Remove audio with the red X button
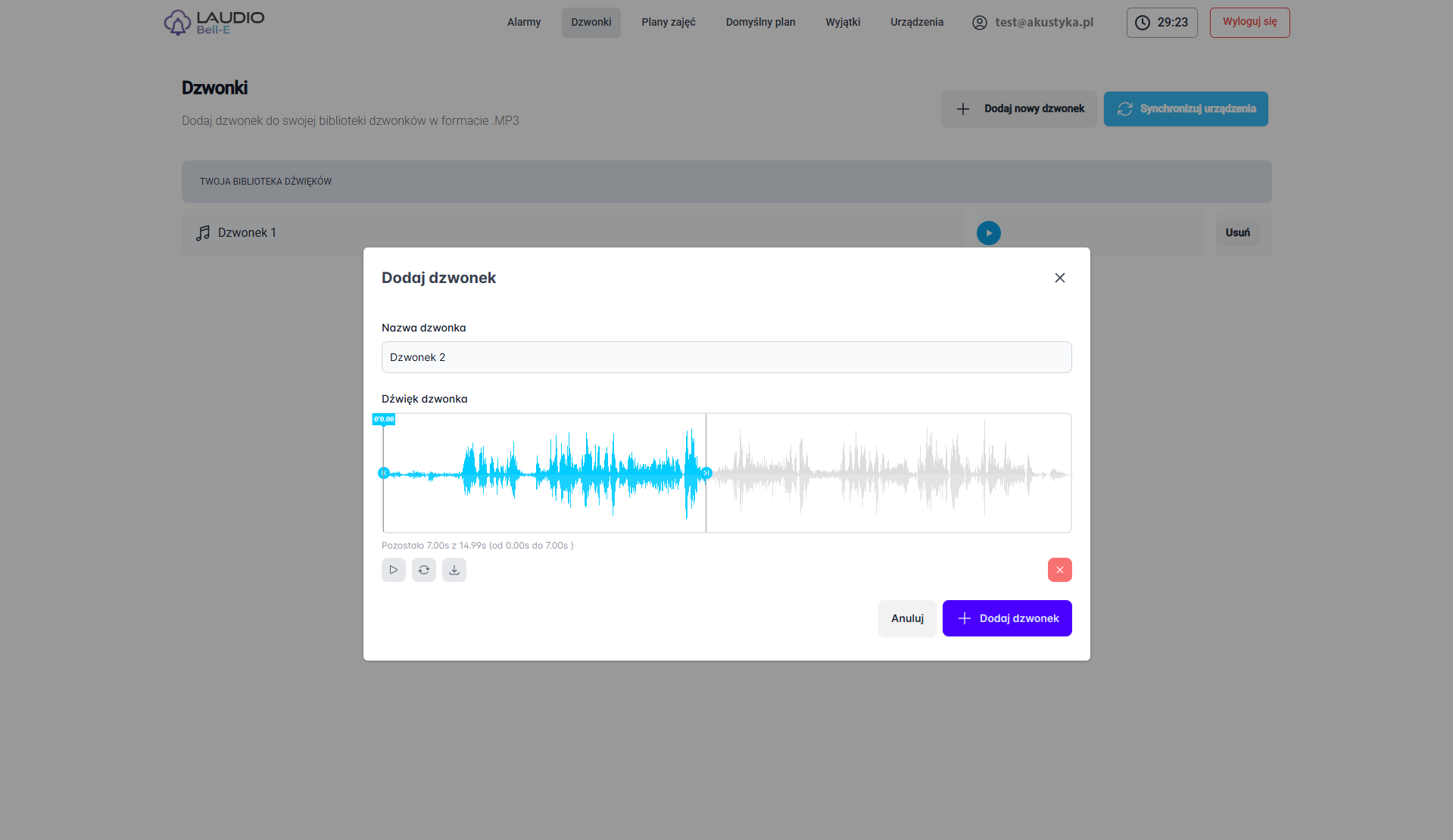The width and height of the screenshot is (1453, 840). click(1059, 570)
